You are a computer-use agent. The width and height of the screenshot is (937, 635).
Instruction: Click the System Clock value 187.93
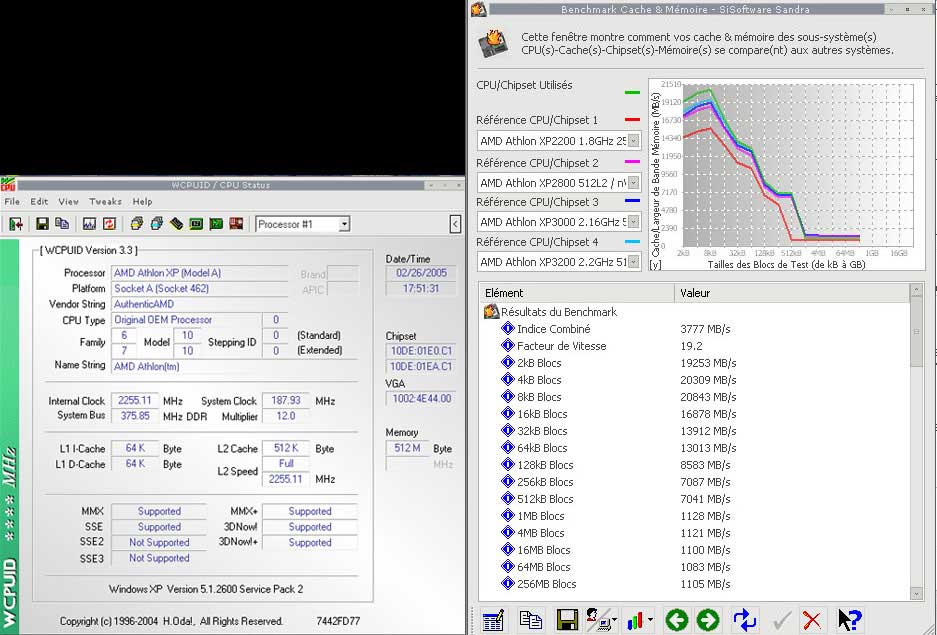tap(286, 400)
